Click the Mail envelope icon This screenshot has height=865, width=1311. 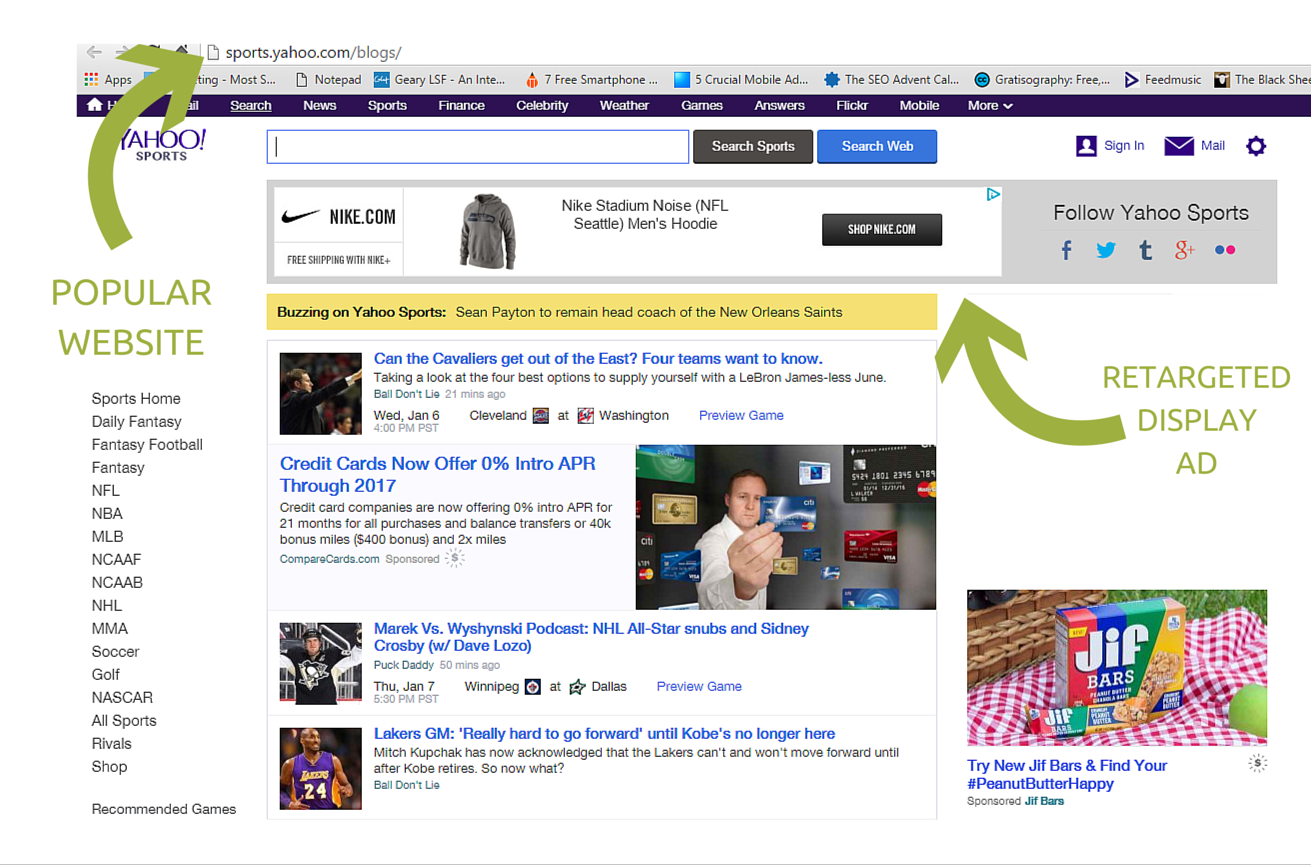click(x=1179, y=146)
